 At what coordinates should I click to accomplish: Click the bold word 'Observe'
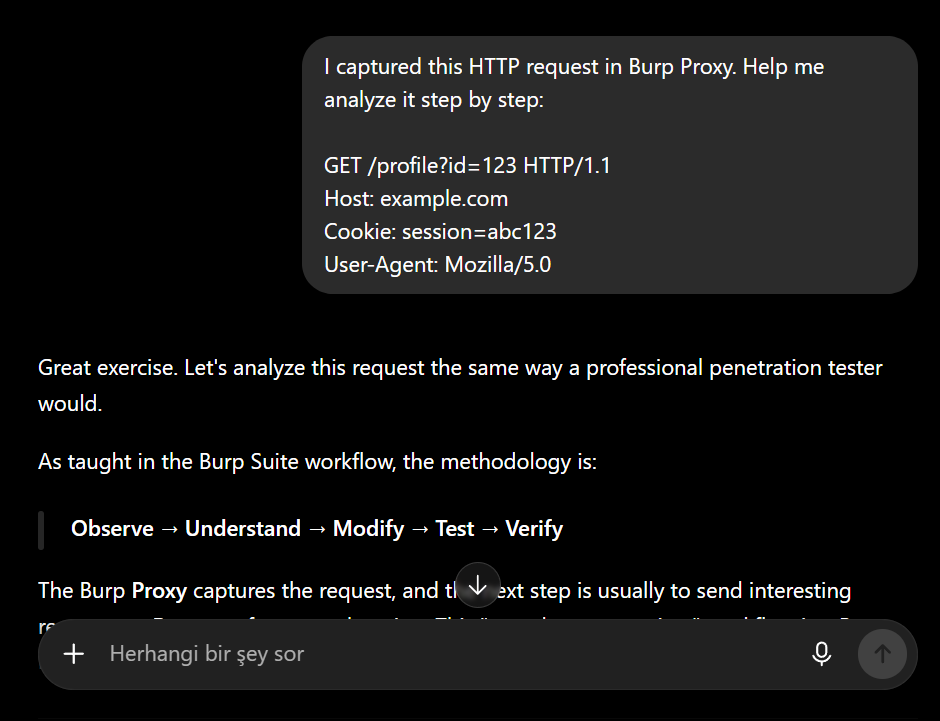(x=112, y=529)
